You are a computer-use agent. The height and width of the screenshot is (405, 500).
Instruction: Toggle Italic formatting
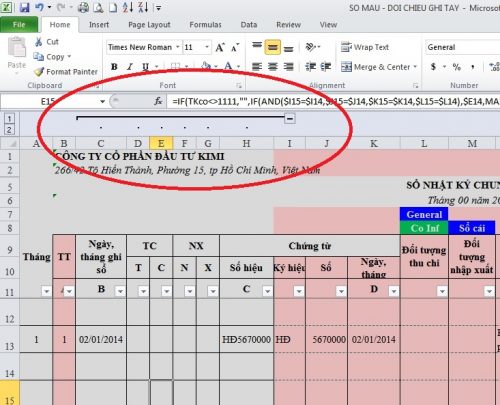point(130,67)
